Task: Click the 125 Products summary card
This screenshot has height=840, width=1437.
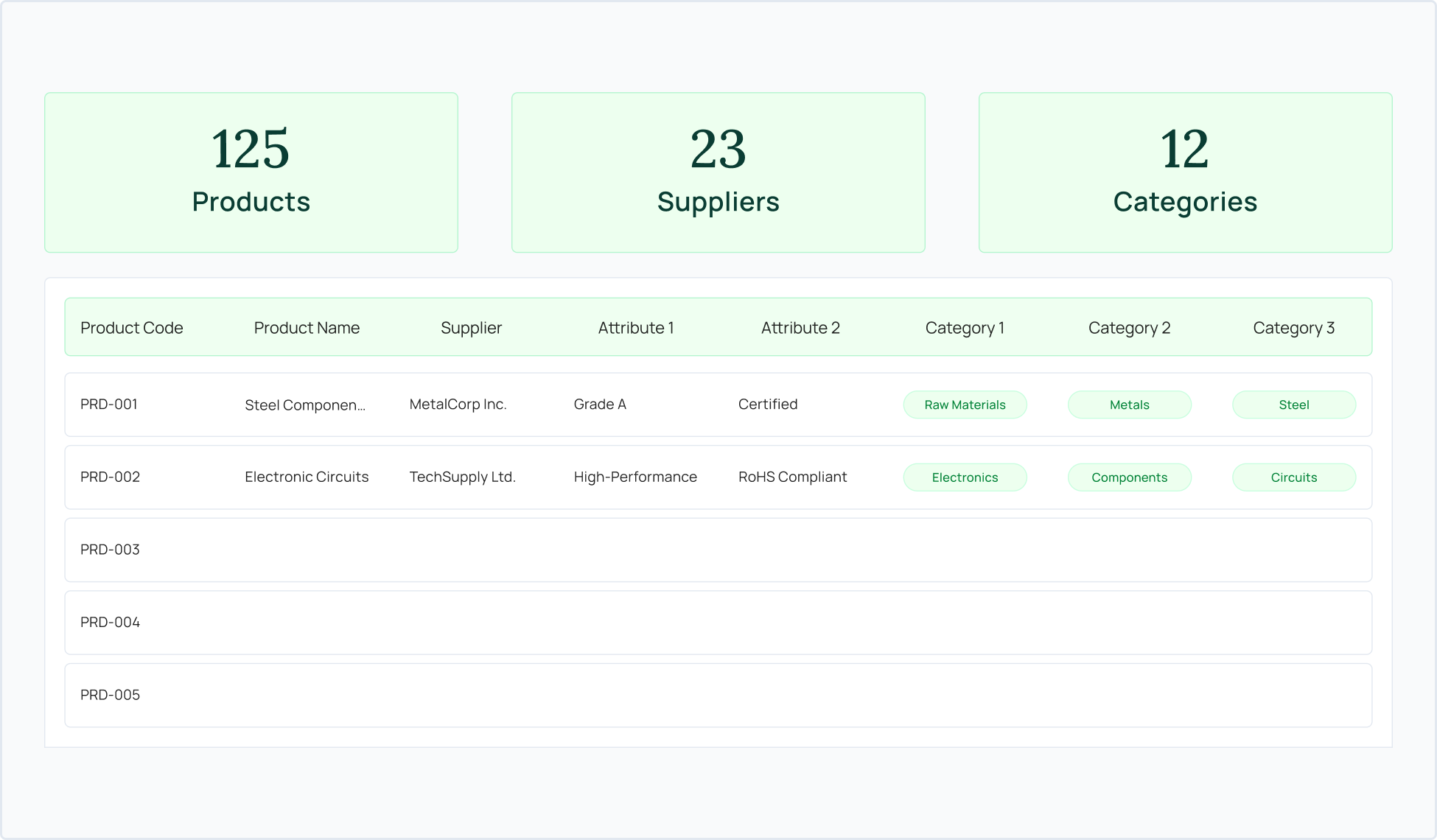Action: [251, 172]
